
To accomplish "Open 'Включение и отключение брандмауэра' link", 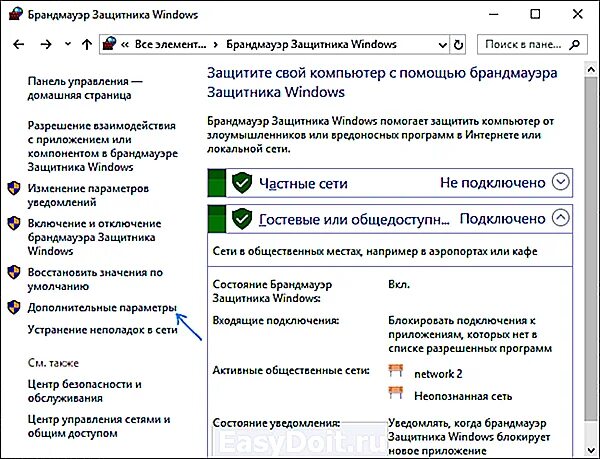I will [x=94, y=238].
